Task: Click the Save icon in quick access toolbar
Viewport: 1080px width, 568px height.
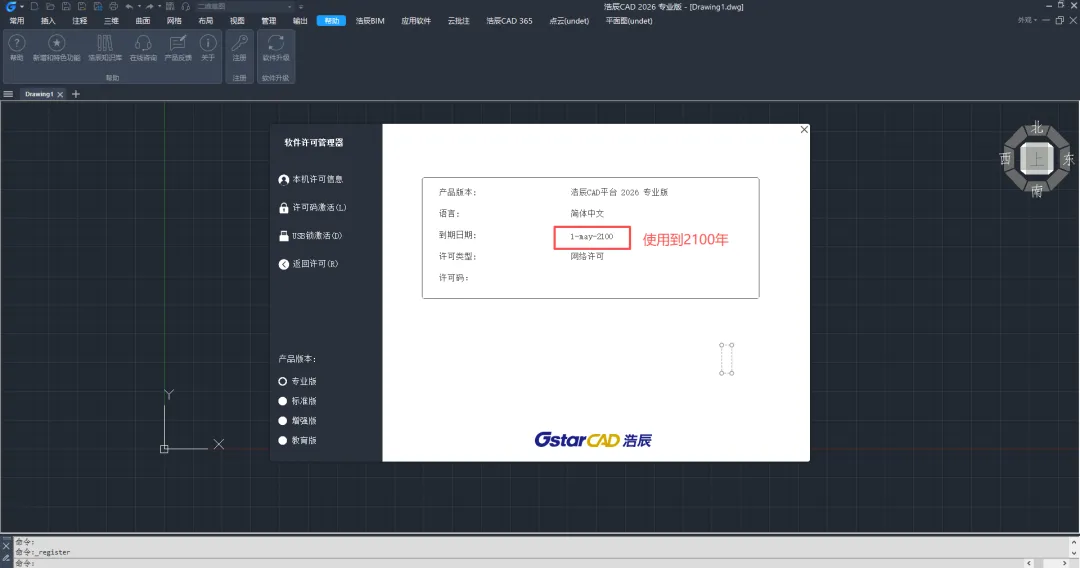Action: coord(66,6)
